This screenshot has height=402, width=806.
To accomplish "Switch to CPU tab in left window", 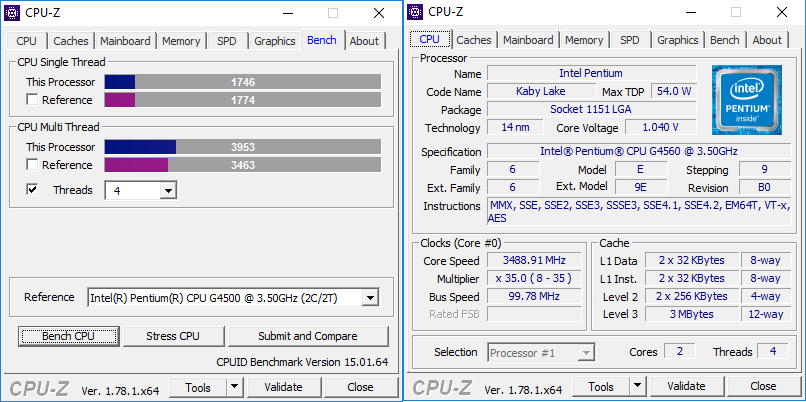I will [26, 41].
